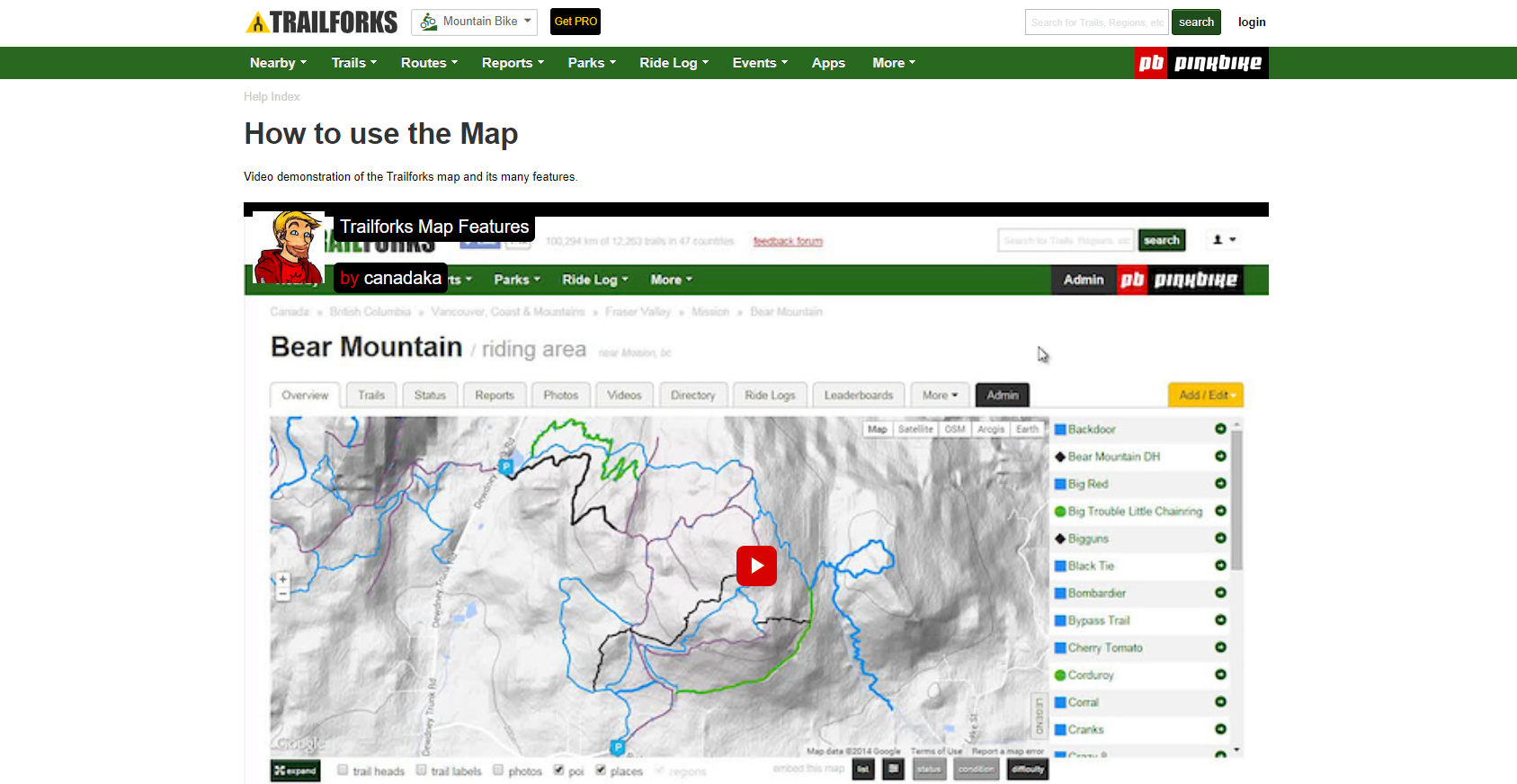Click the black diamond icon beside Bear Mountain DH
This screenshot has width=1517, height=784.
click(x=1060, y=457)
